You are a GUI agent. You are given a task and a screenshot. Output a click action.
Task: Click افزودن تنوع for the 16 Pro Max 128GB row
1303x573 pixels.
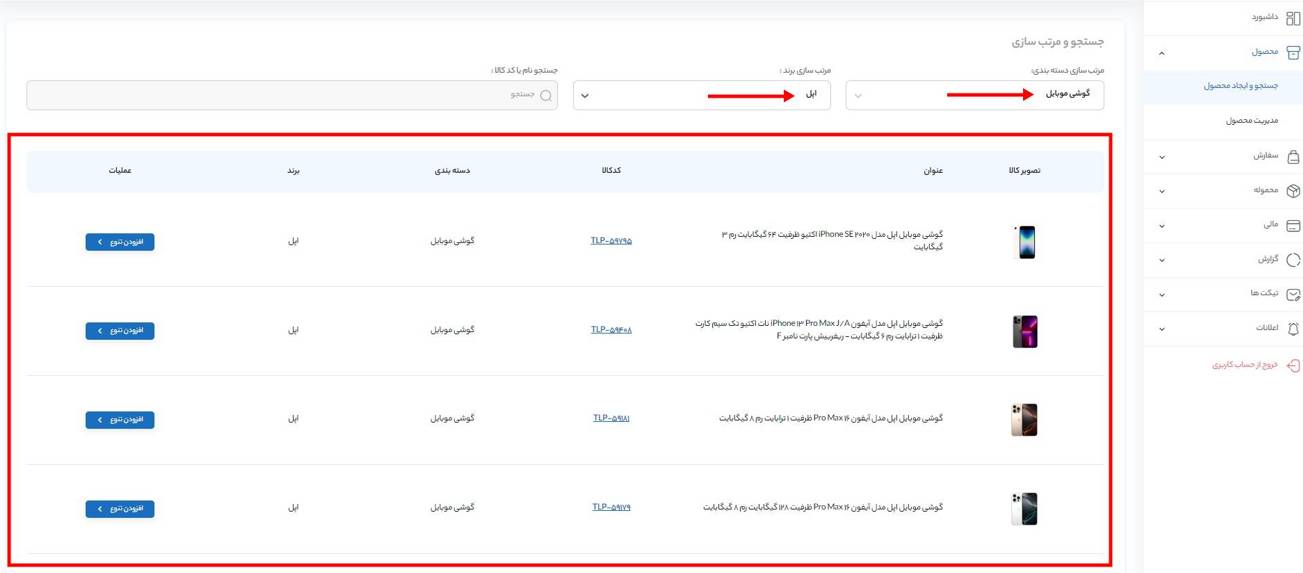tap(120, 509)
